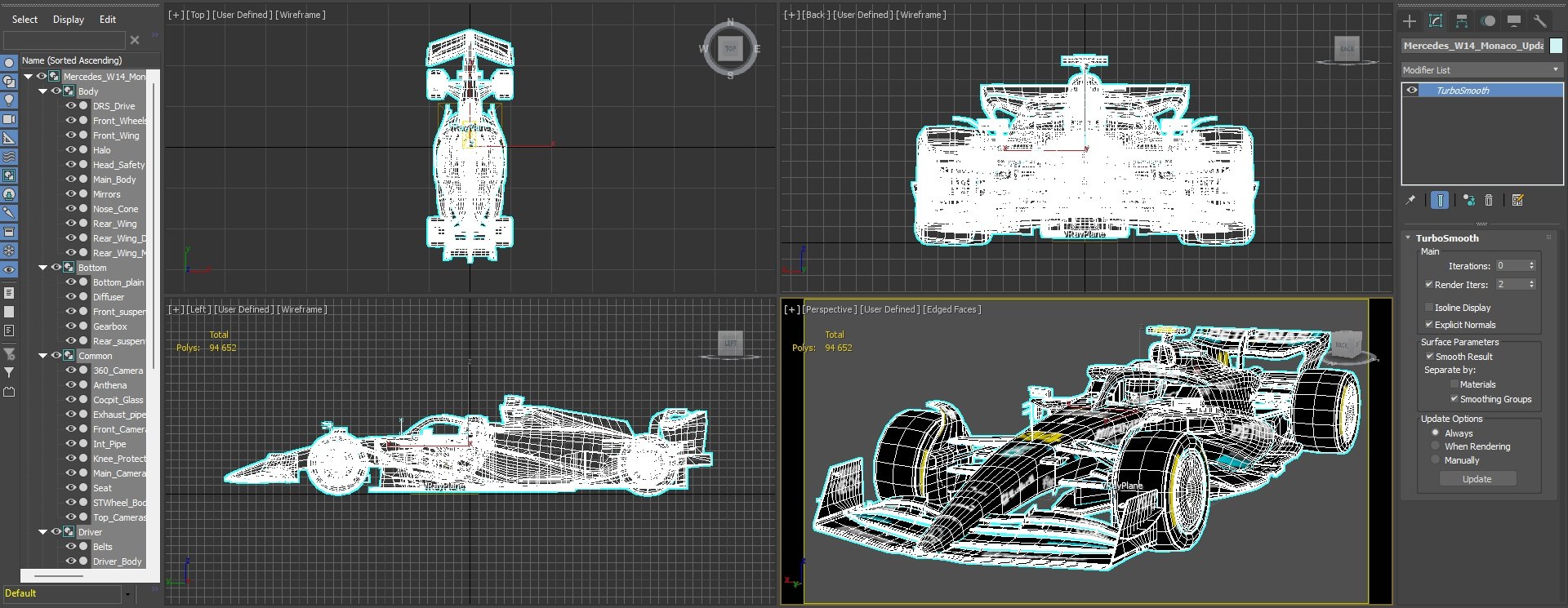Open the Display command panel tab
1568x608 pixels.
(1514, 21)
